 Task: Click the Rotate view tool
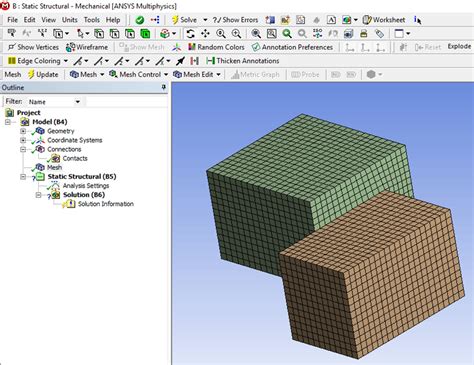tap(190, 34)
